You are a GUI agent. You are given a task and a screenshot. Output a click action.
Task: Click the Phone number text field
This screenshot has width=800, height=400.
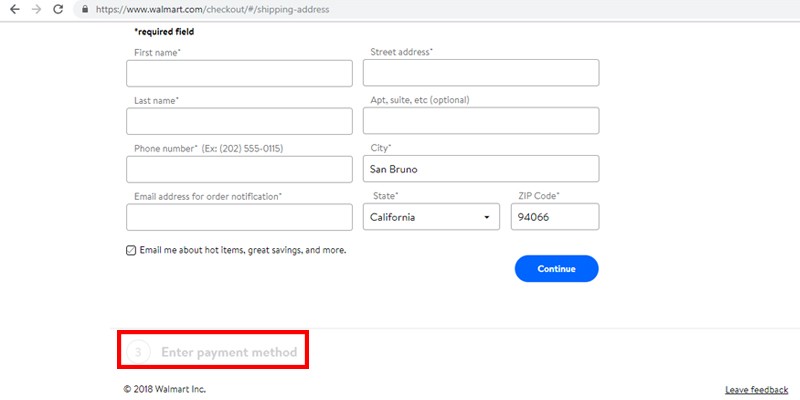click(x=239, y=169)
